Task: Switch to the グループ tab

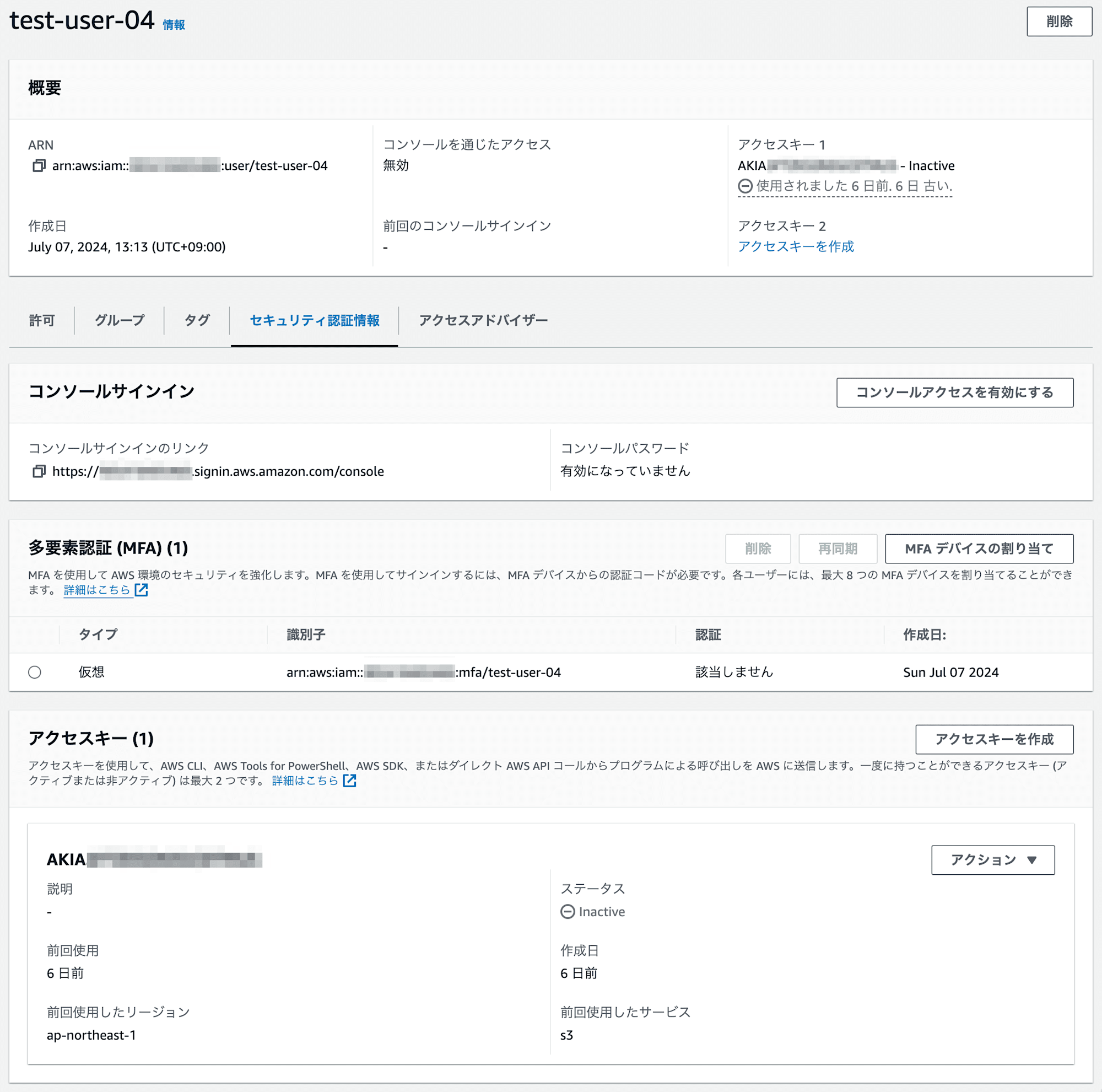Action: 119,321
